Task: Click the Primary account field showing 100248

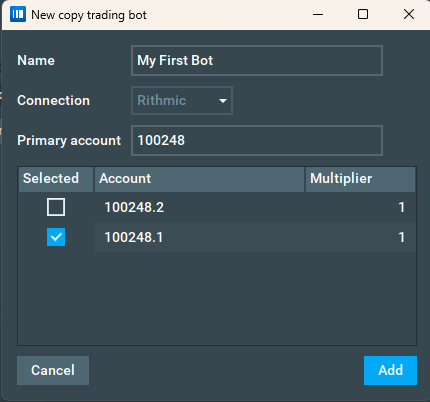Action: click(x=257, y=140)
